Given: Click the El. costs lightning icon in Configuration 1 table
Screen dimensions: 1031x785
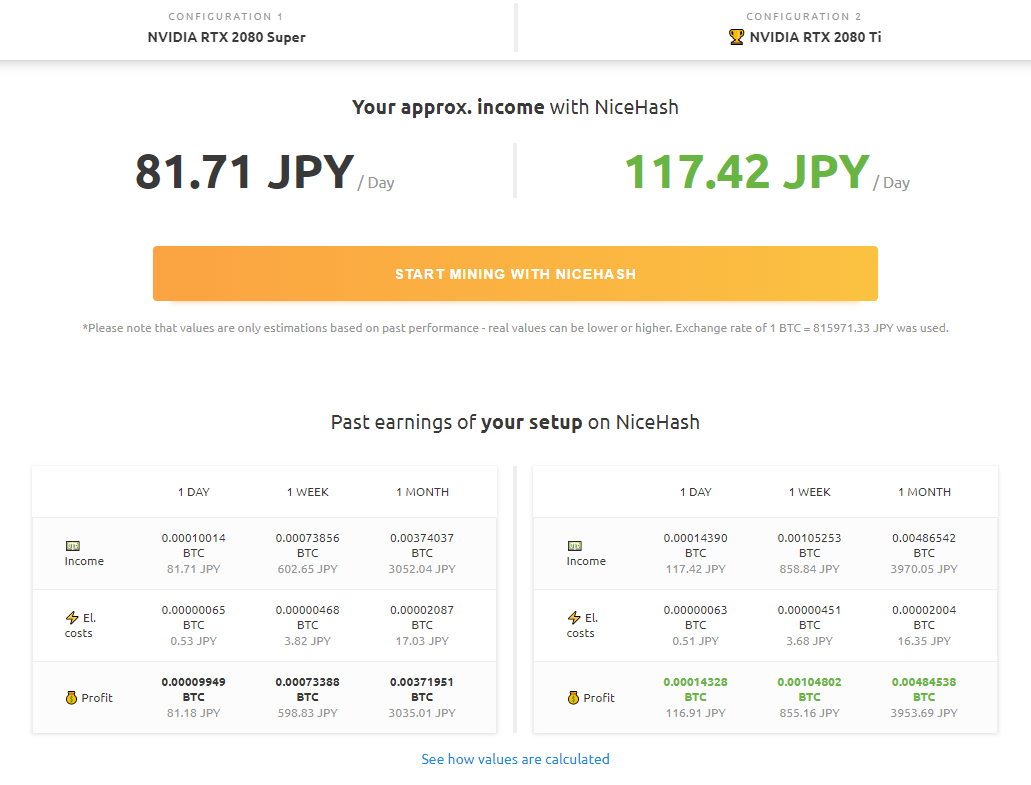Looking at the screenshot, I should point(72,617).
